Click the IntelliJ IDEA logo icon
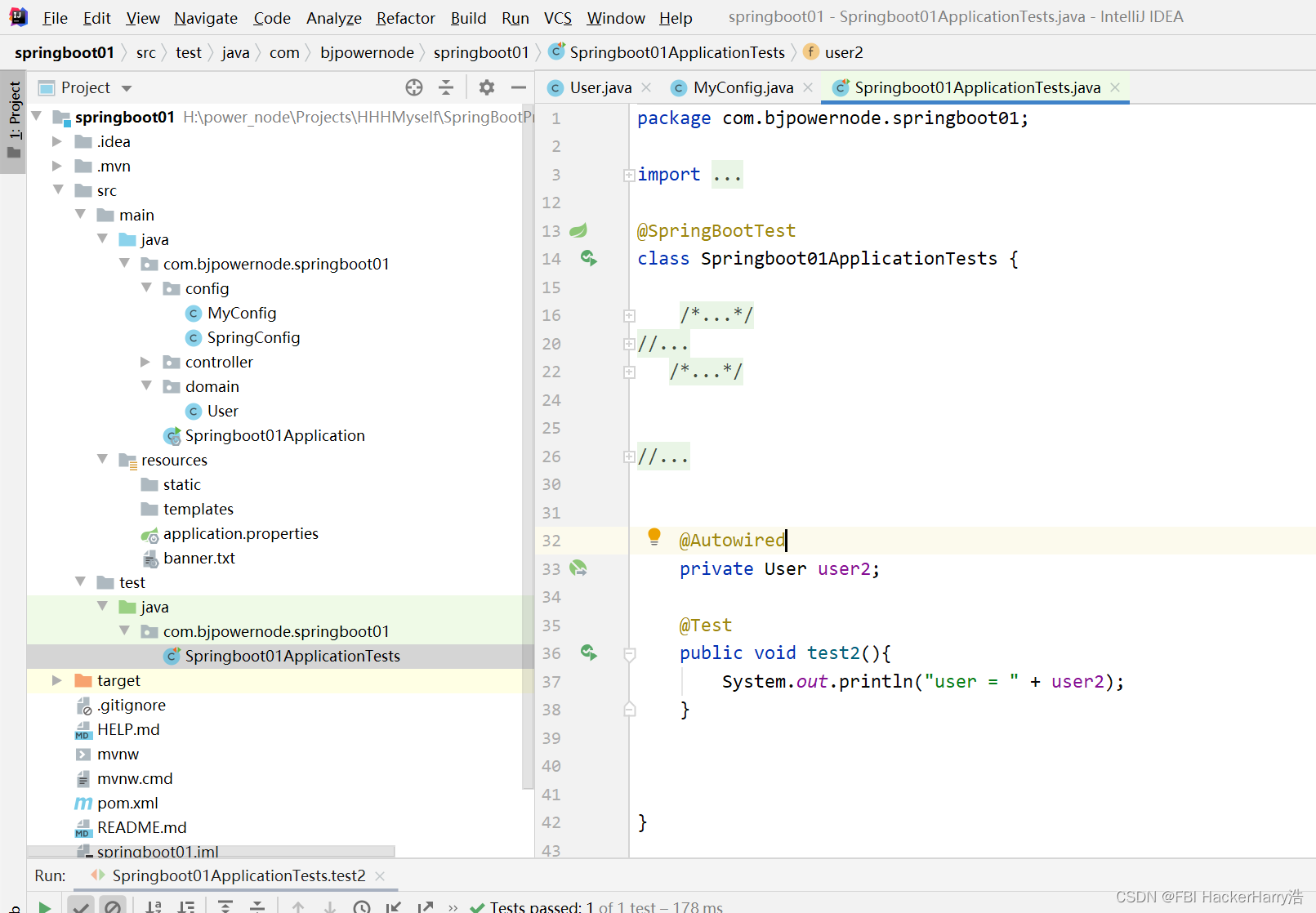This screenshot has width=1316, height=913. pos(18,16)
